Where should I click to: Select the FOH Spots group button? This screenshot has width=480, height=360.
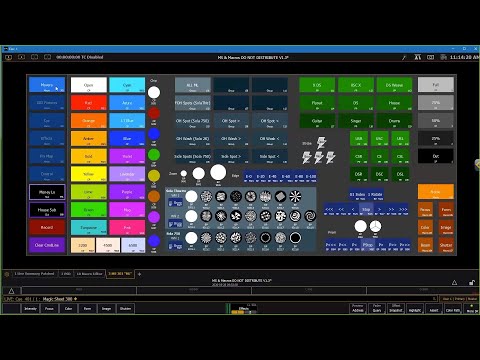click(193, 103)
